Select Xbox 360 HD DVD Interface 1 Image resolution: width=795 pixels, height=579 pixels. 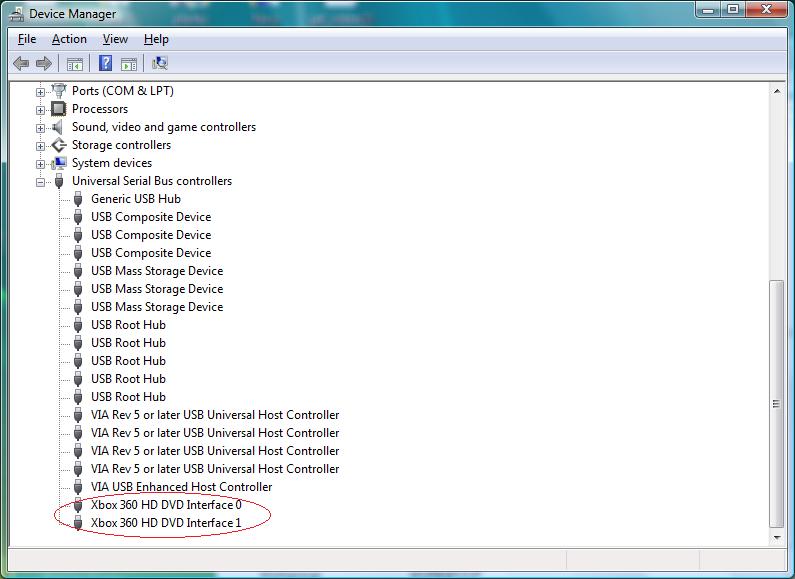click(x=166, y=523)
